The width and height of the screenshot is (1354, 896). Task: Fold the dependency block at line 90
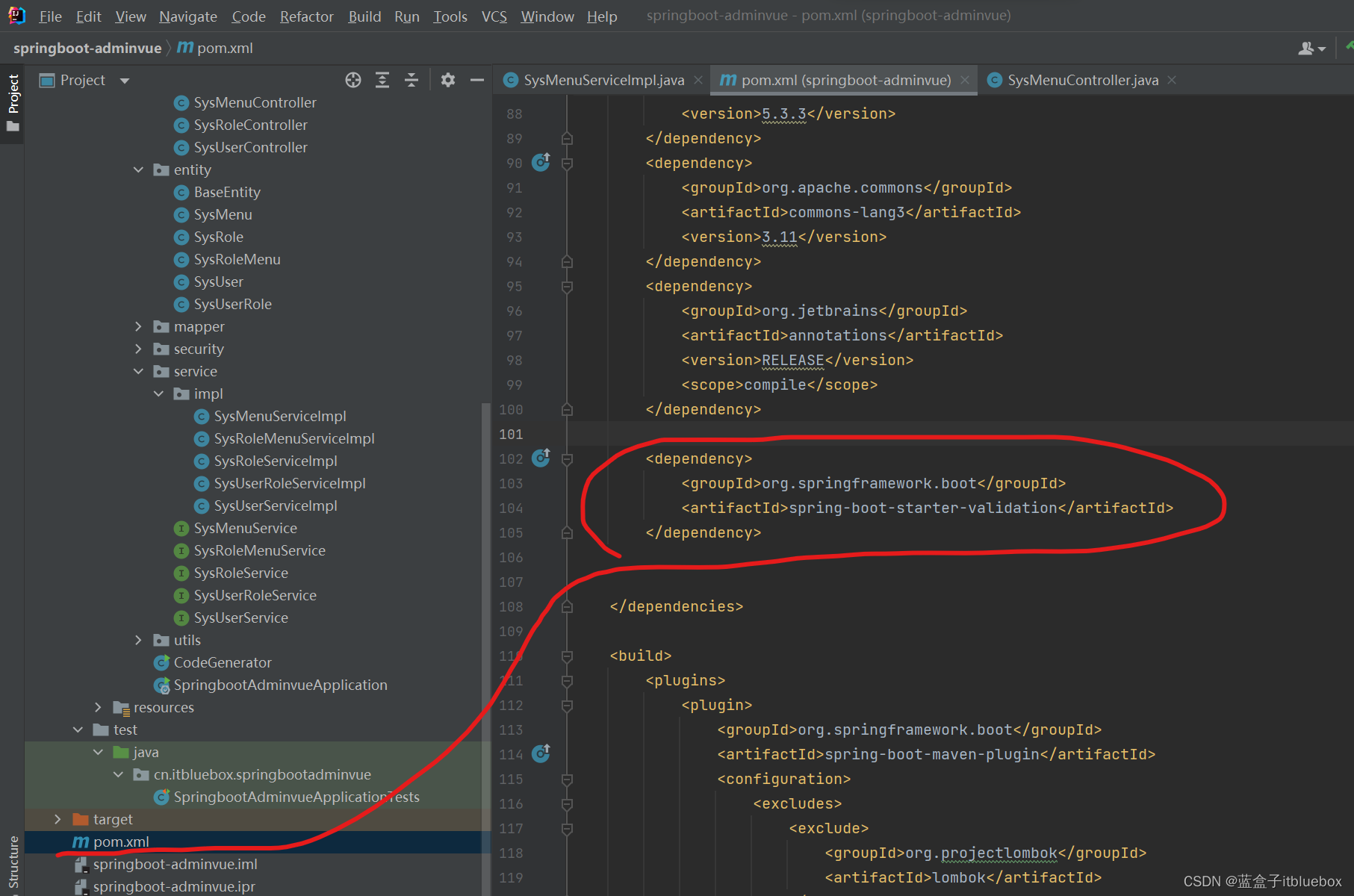567,164
